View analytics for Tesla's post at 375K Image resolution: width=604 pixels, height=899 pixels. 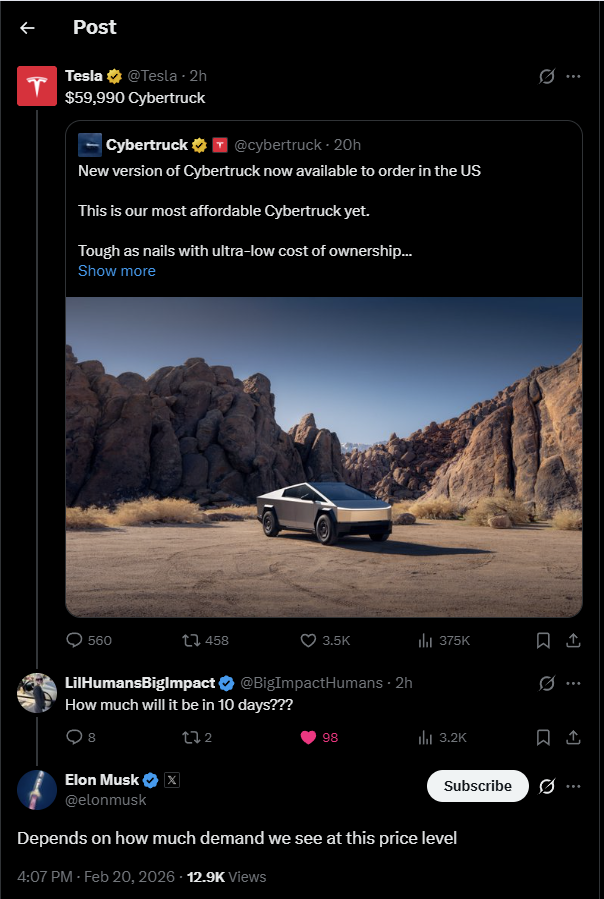pos(424,640)
